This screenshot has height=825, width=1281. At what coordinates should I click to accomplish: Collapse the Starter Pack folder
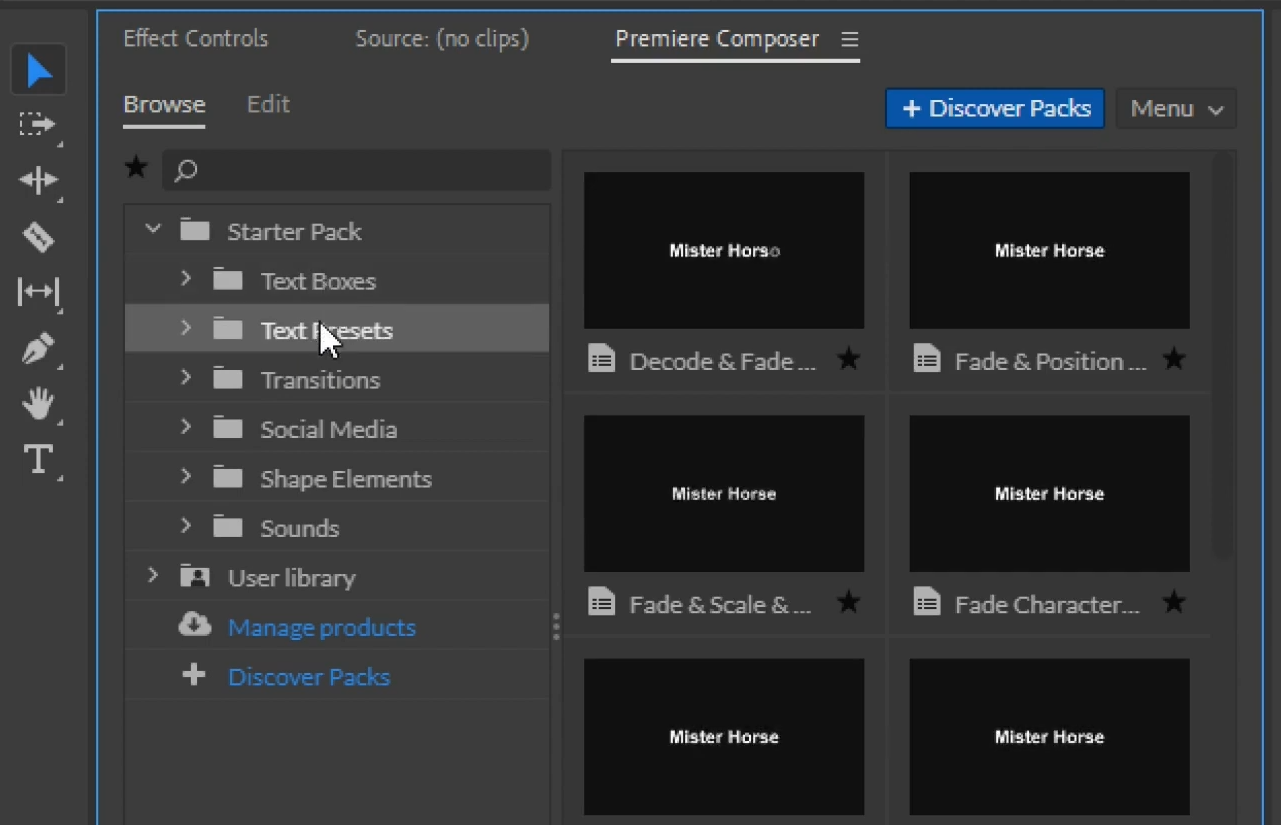coord(153,230)
